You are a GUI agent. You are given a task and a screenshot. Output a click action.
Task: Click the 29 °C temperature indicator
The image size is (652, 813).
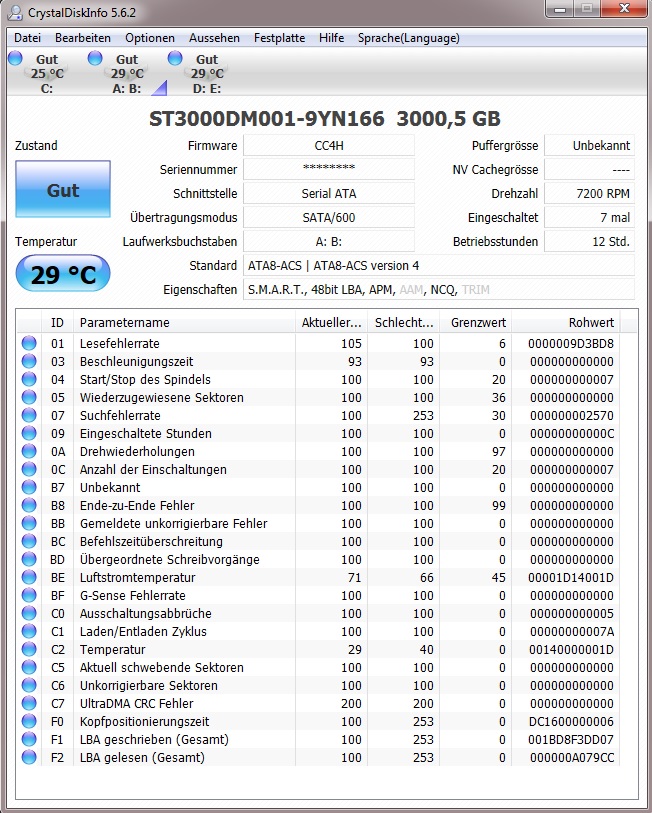pos(63,273)
